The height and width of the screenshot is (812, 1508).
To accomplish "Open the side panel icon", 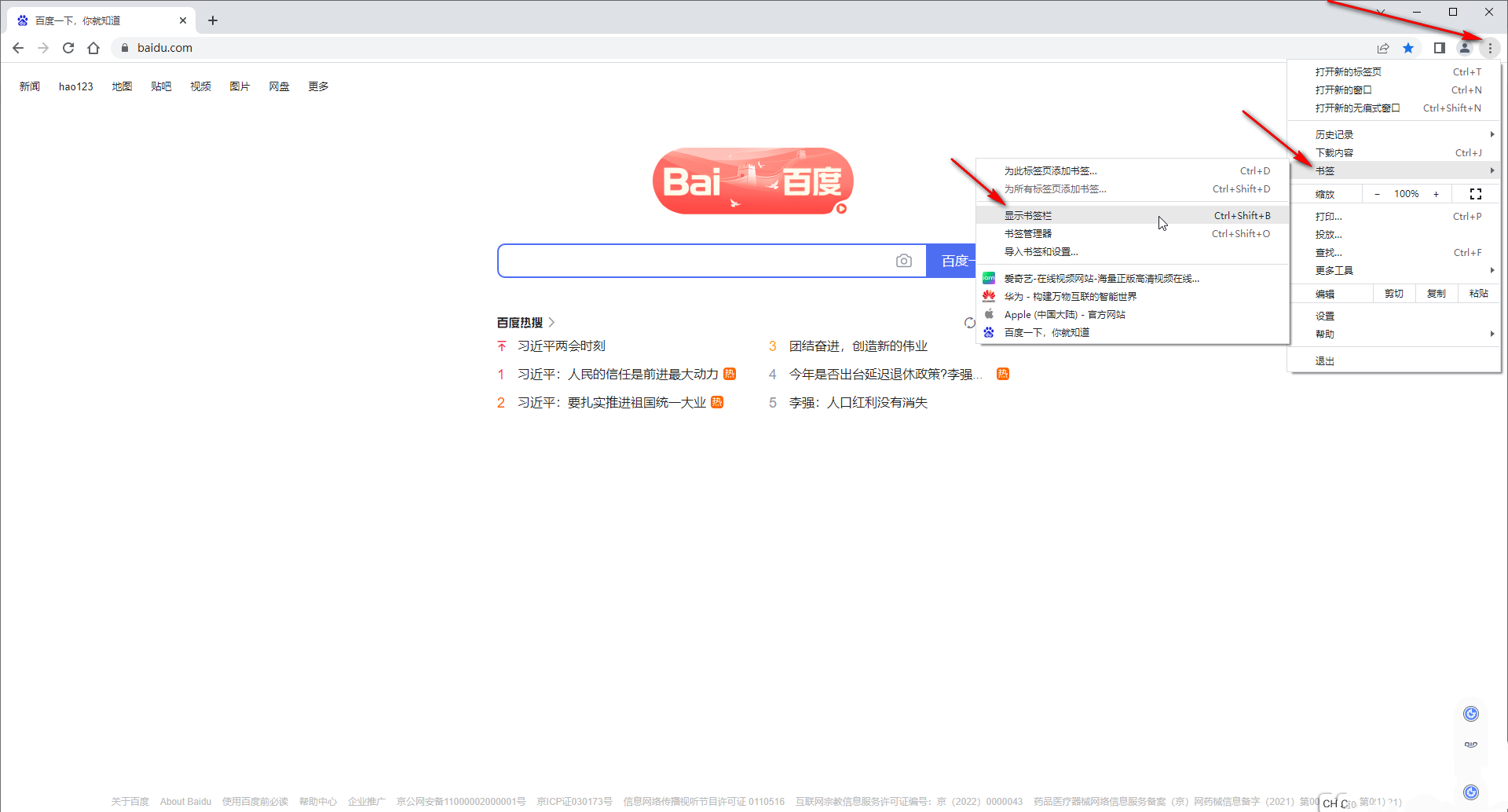I will [1439, 48].
